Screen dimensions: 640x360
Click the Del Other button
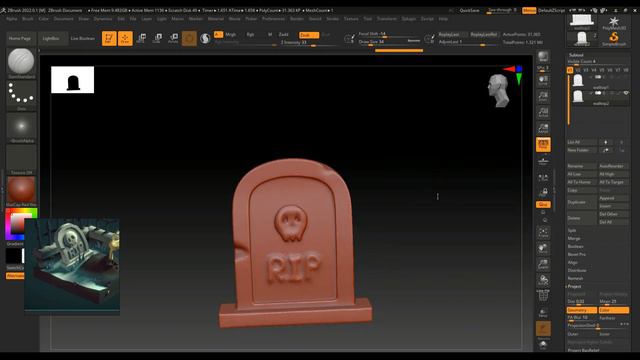tap(613, 214)
